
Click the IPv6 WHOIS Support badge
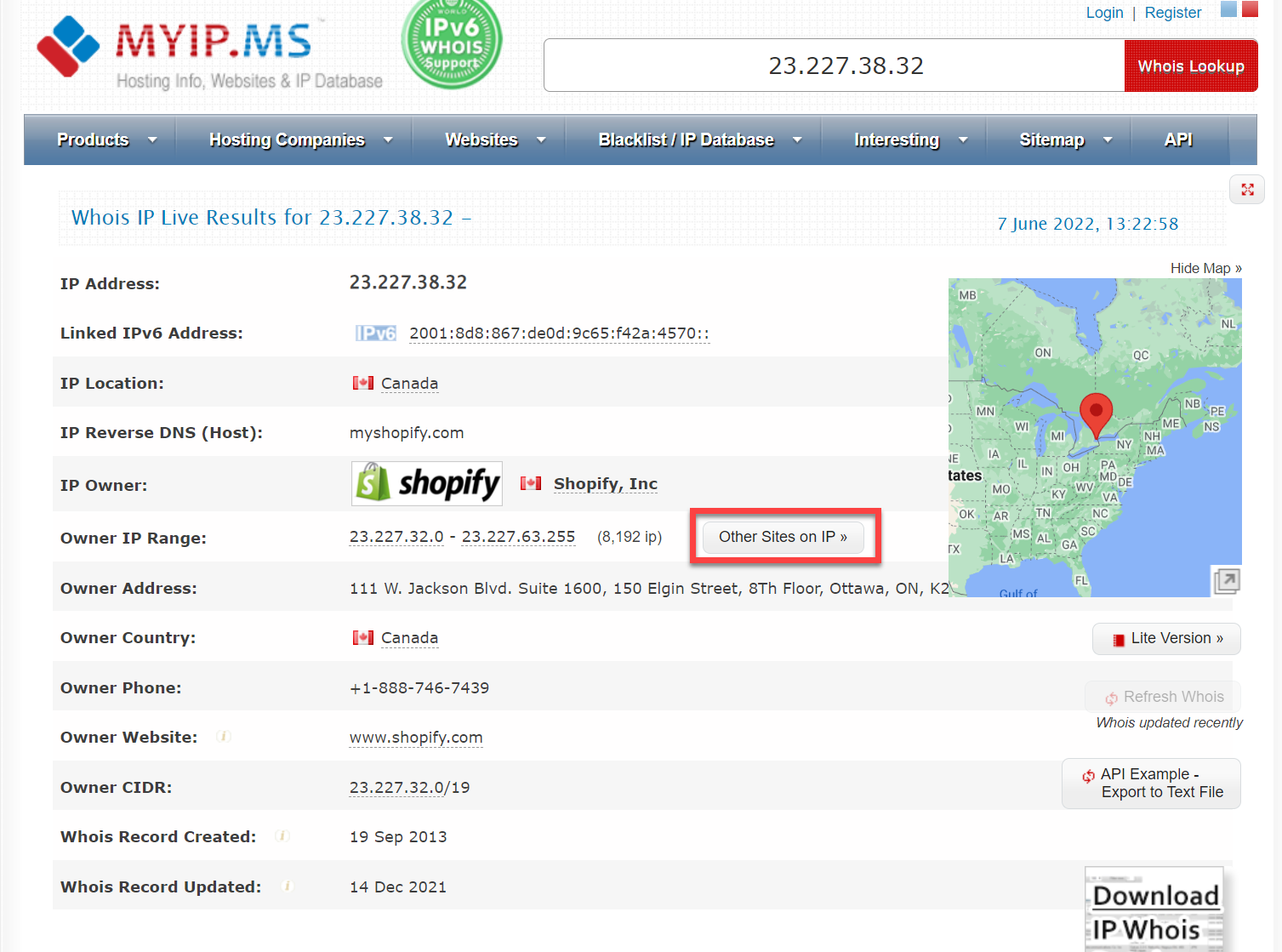452,43
